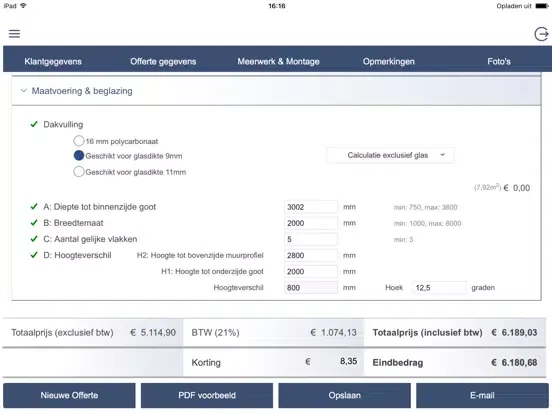Tap the Wi-Fi icon in status bar
This screenshot has width=552, height=414.
pyautogui.click(x=23, y=6)
